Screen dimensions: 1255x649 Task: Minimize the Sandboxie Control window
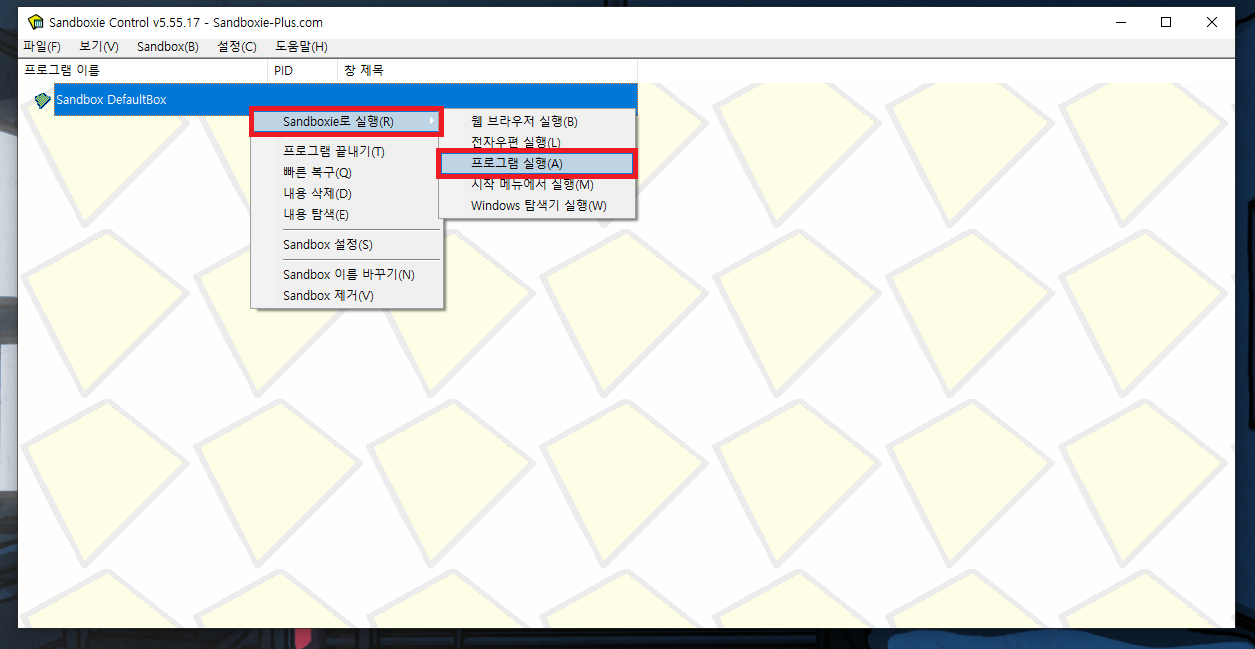point(1120,22)
